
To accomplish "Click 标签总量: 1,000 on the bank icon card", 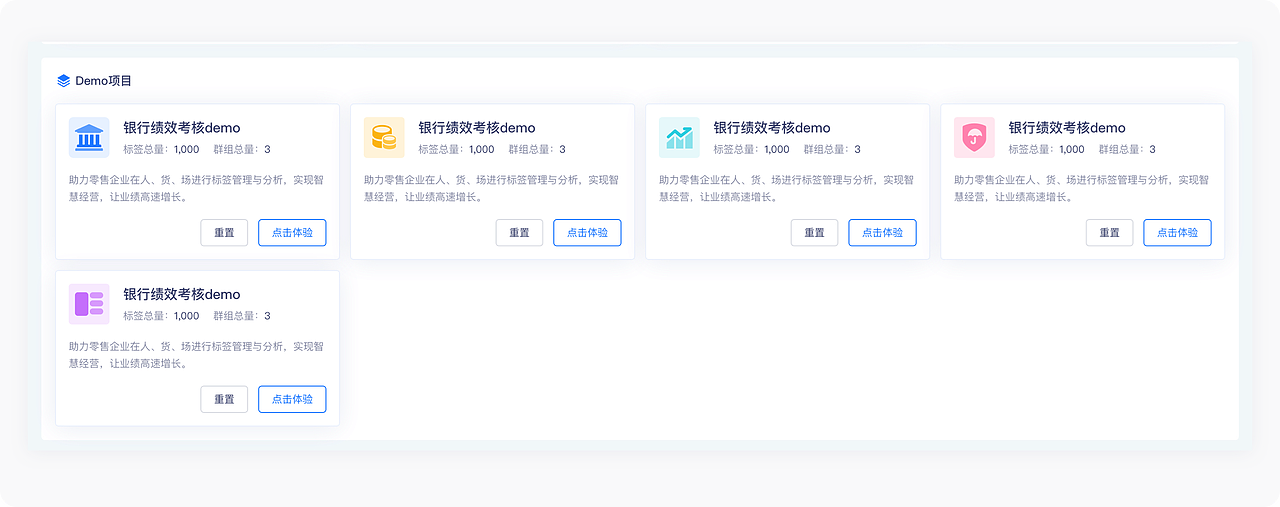I will tap(161, 149).
